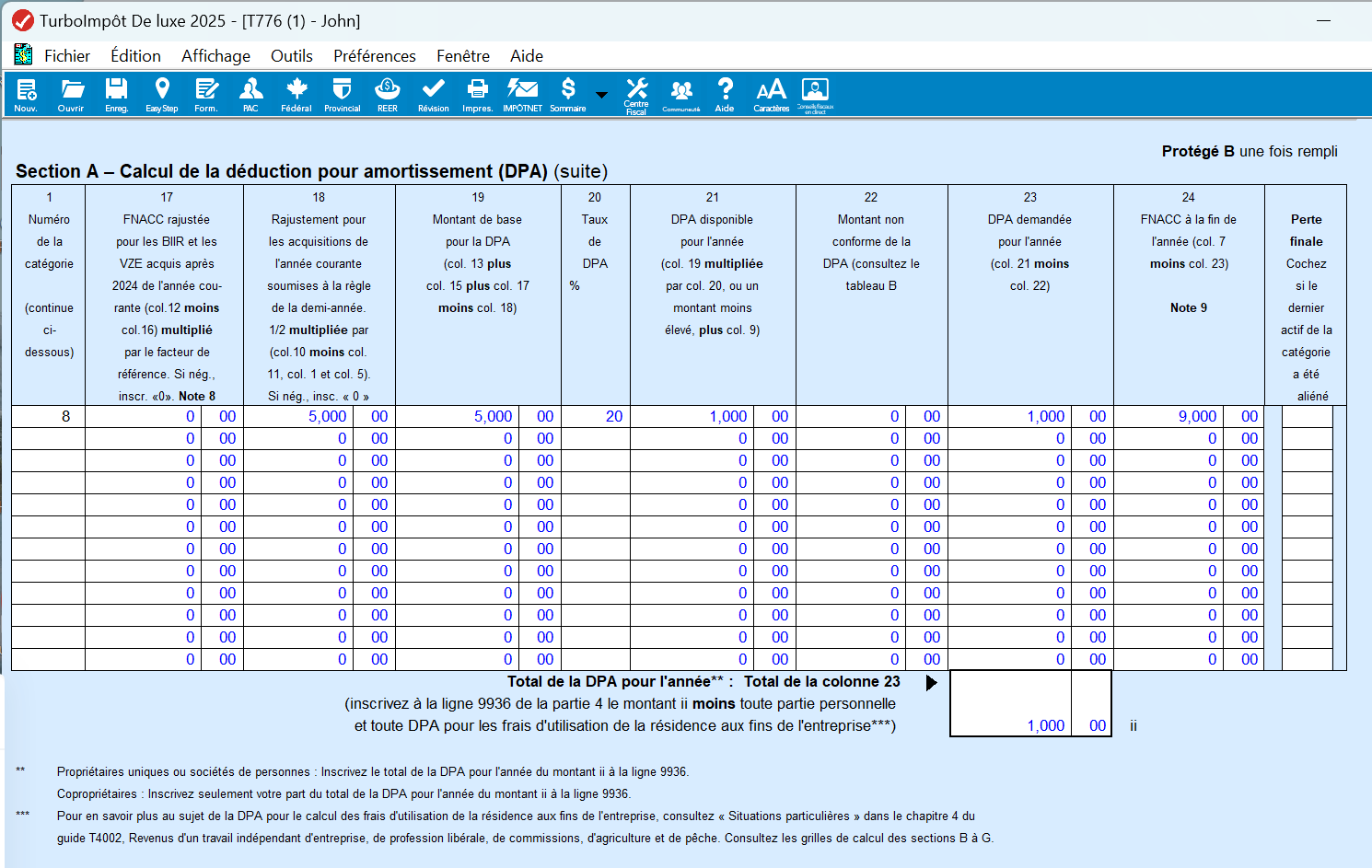
Task: Click the Nouv. new return icon
Action: (x=26, y=95)
